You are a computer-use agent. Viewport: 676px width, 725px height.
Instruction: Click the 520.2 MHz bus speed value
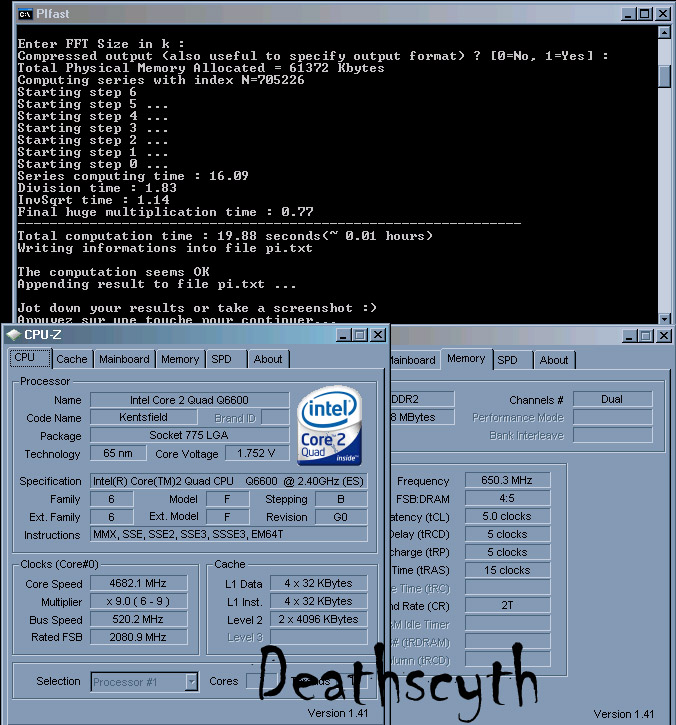click(139, 619)
